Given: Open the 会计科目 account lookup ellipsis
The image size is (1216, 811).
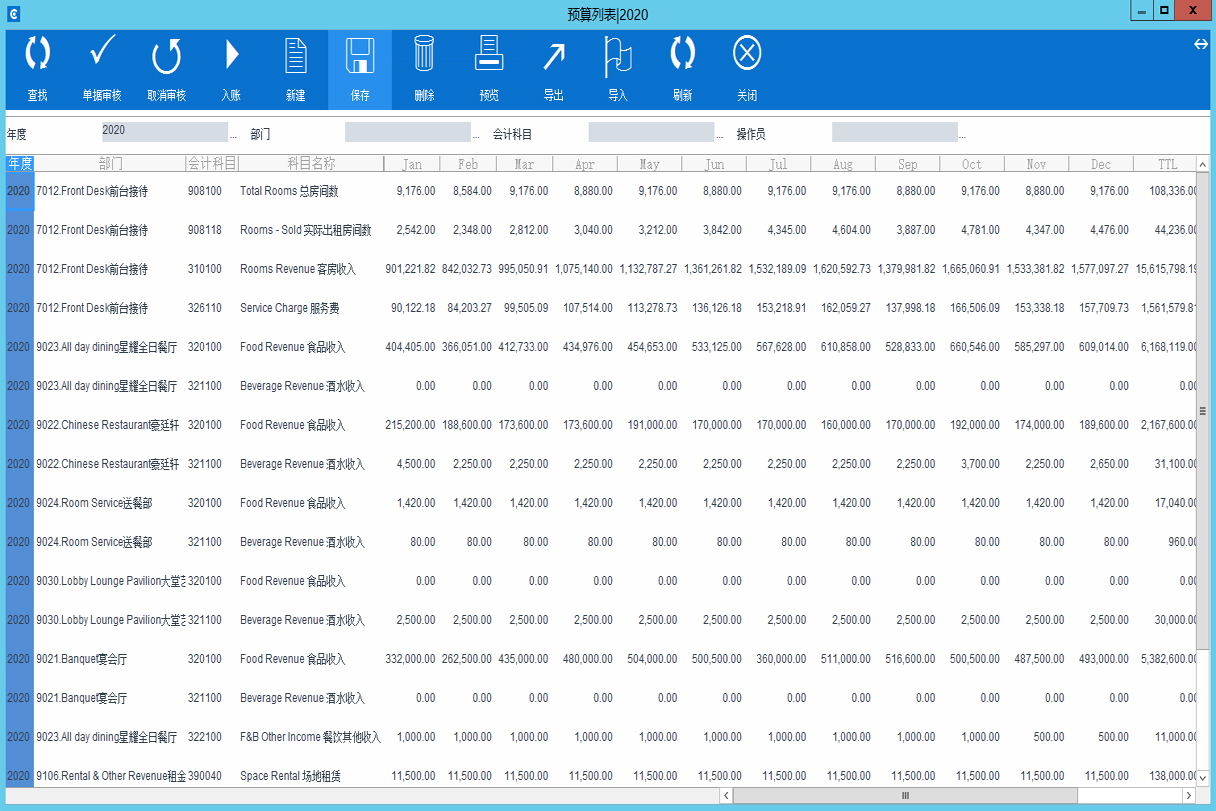Looking at the screenshot, I should [x=719, y=134].
